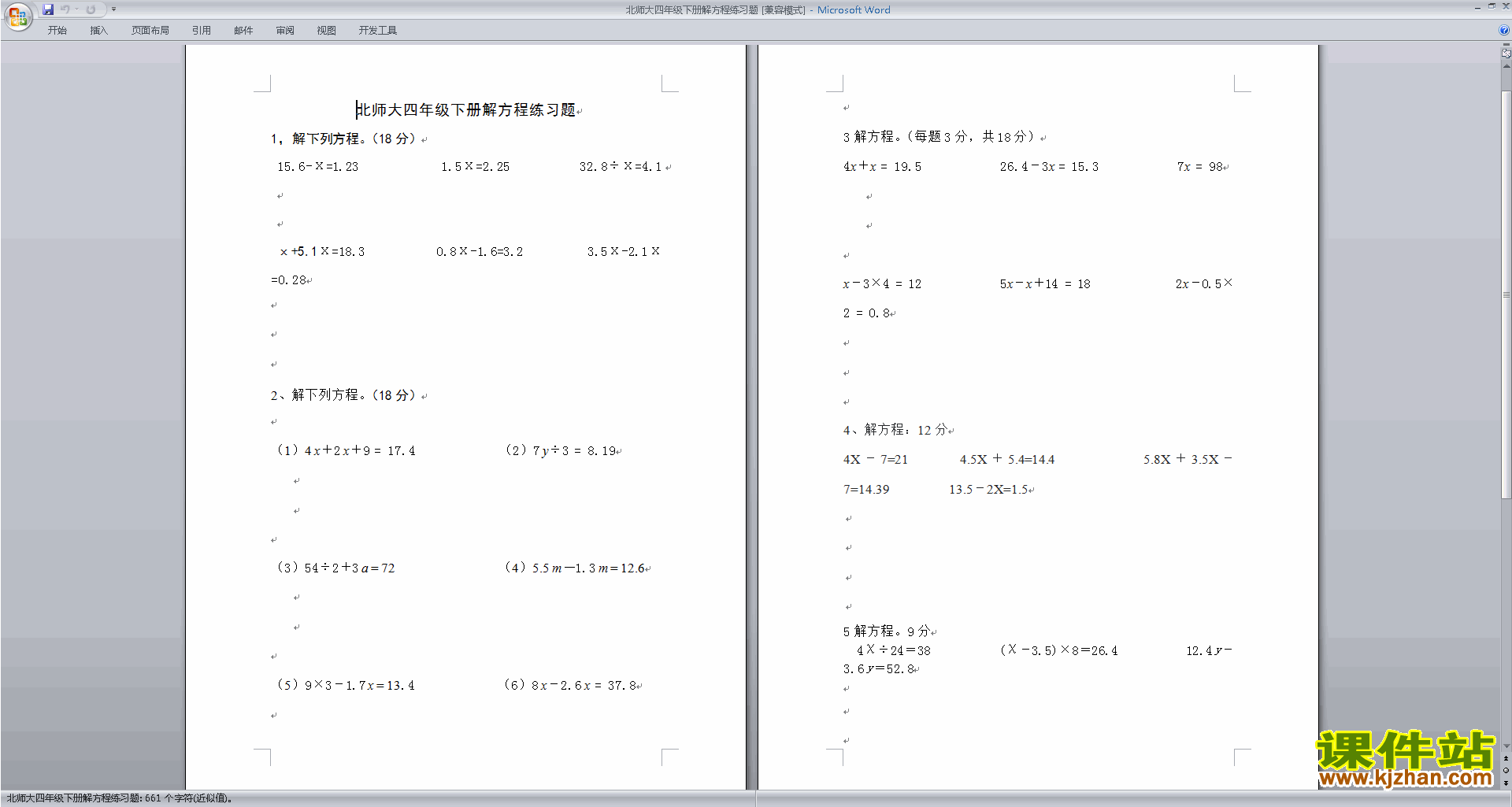Click the Redo/Repeat icon

(91, 9)
